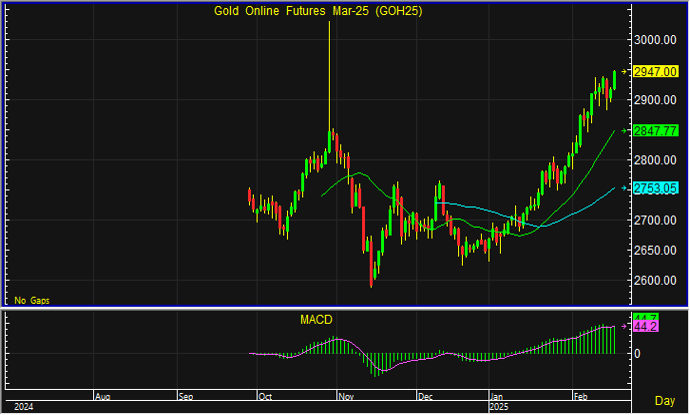Screen dimensions: 690x415
Task: Click the Oct month label on time axis
Action: [x=265, y=397]
